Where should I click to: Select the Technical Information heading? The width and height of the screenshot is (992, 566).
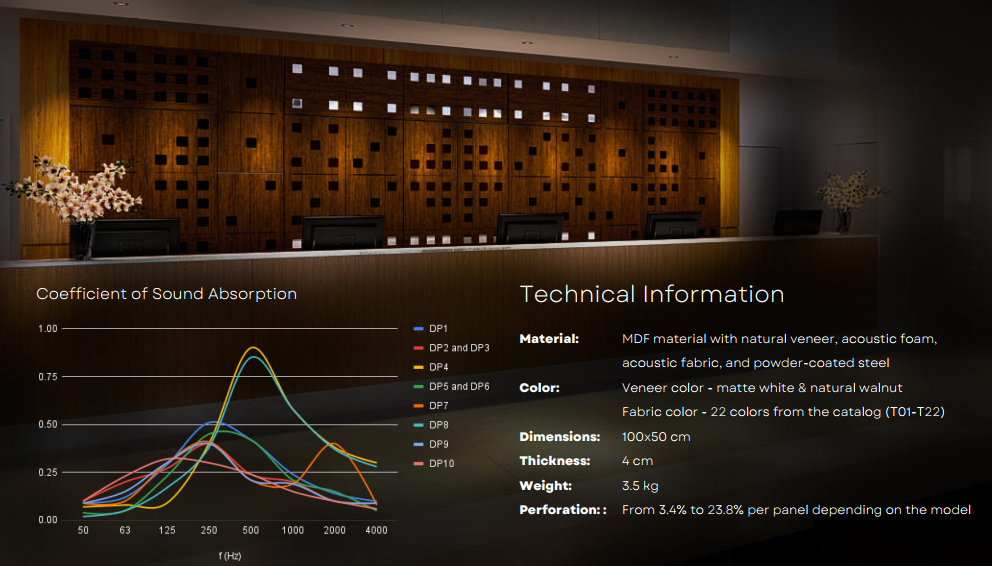652,294
